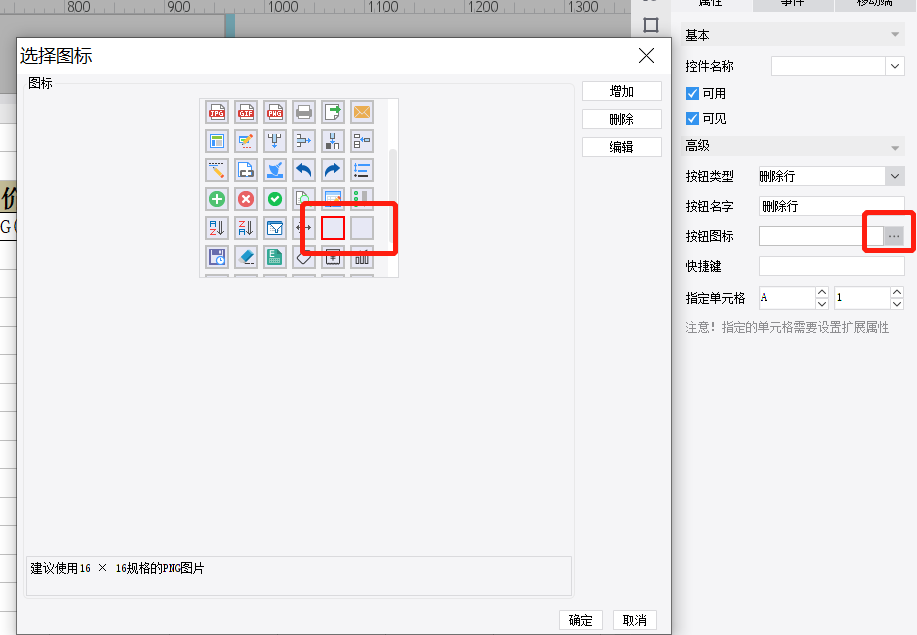Select the edit form icon with orange pencil
Image resolution: width=917 pixels, height=635 pixels.
click(246, 141)
